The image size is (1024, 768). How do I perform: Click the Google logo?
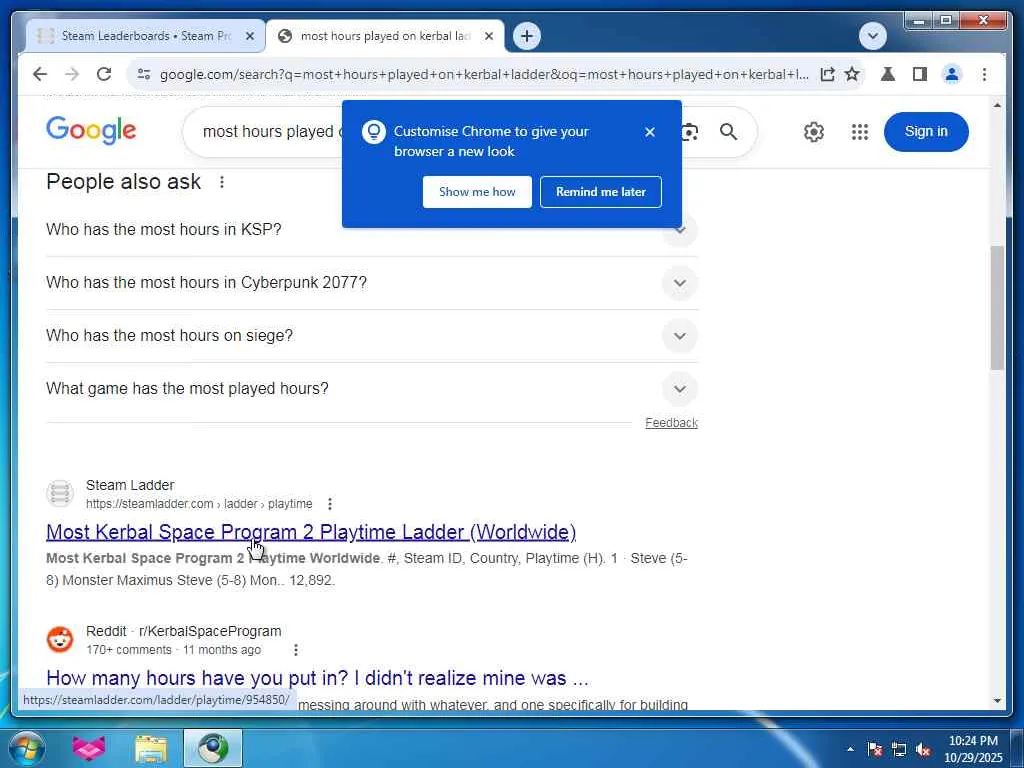tap(91, 131)
